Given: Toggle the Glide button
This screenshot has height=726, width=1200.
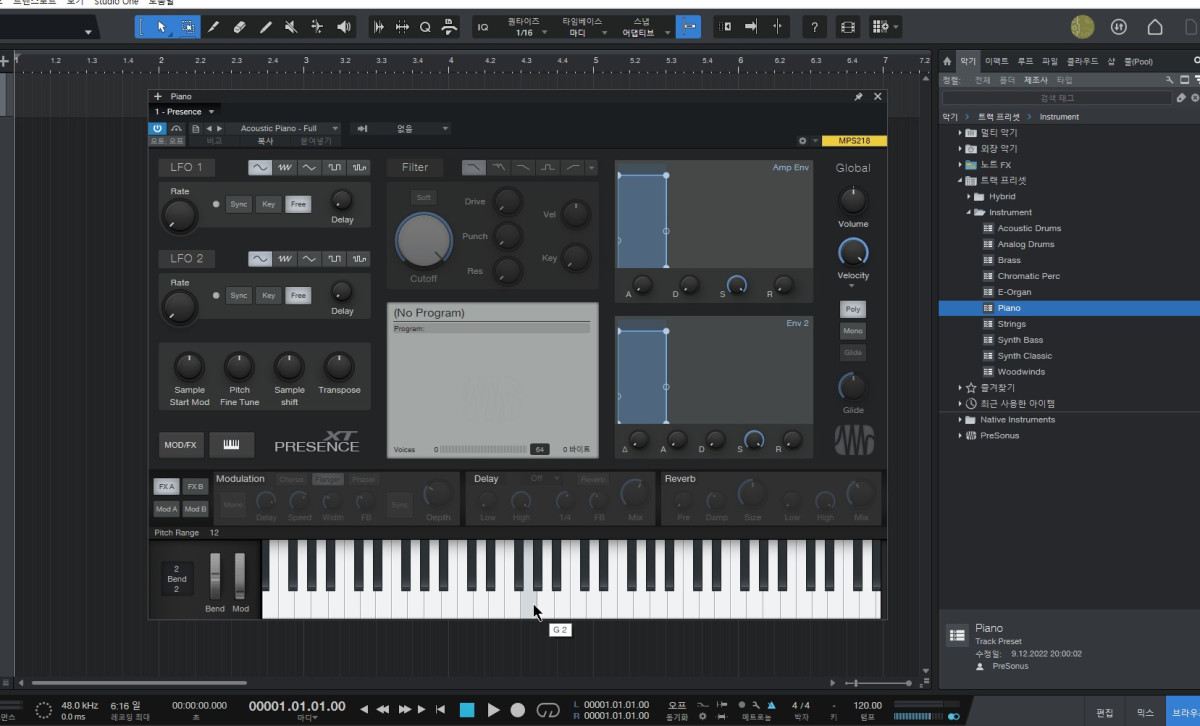Looking at the screenshot, I should (x=853, y=353).
